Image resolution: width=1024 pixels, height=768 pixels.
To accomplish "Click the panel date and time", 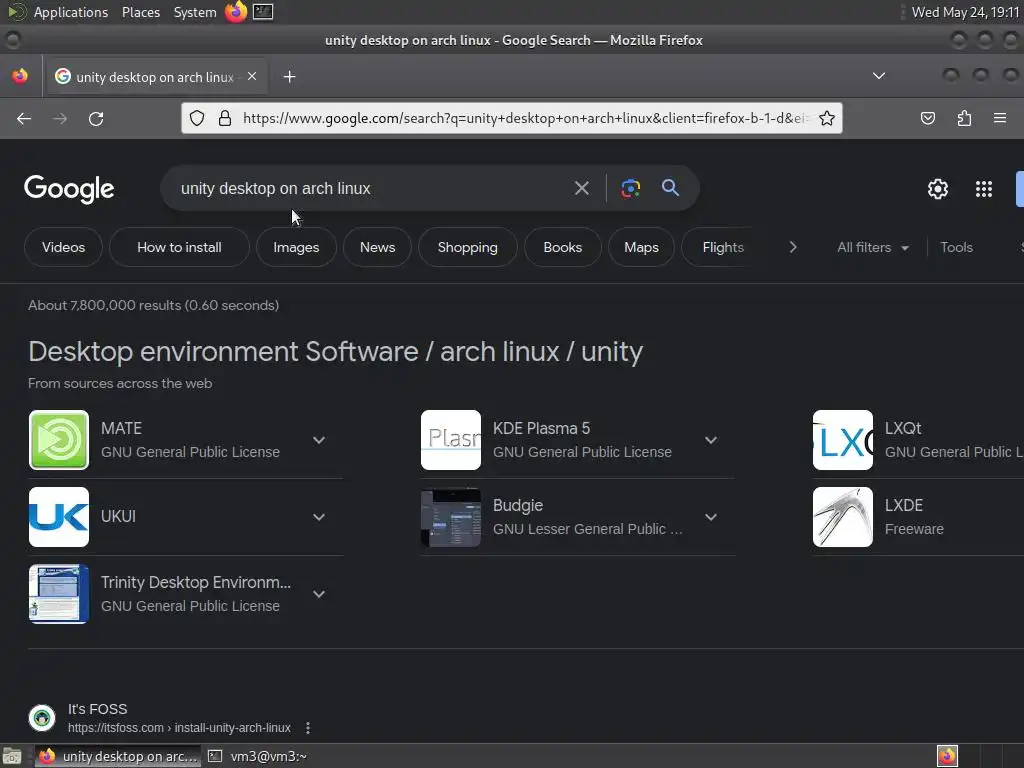I will pyautogui.click(x=965, y=12).
